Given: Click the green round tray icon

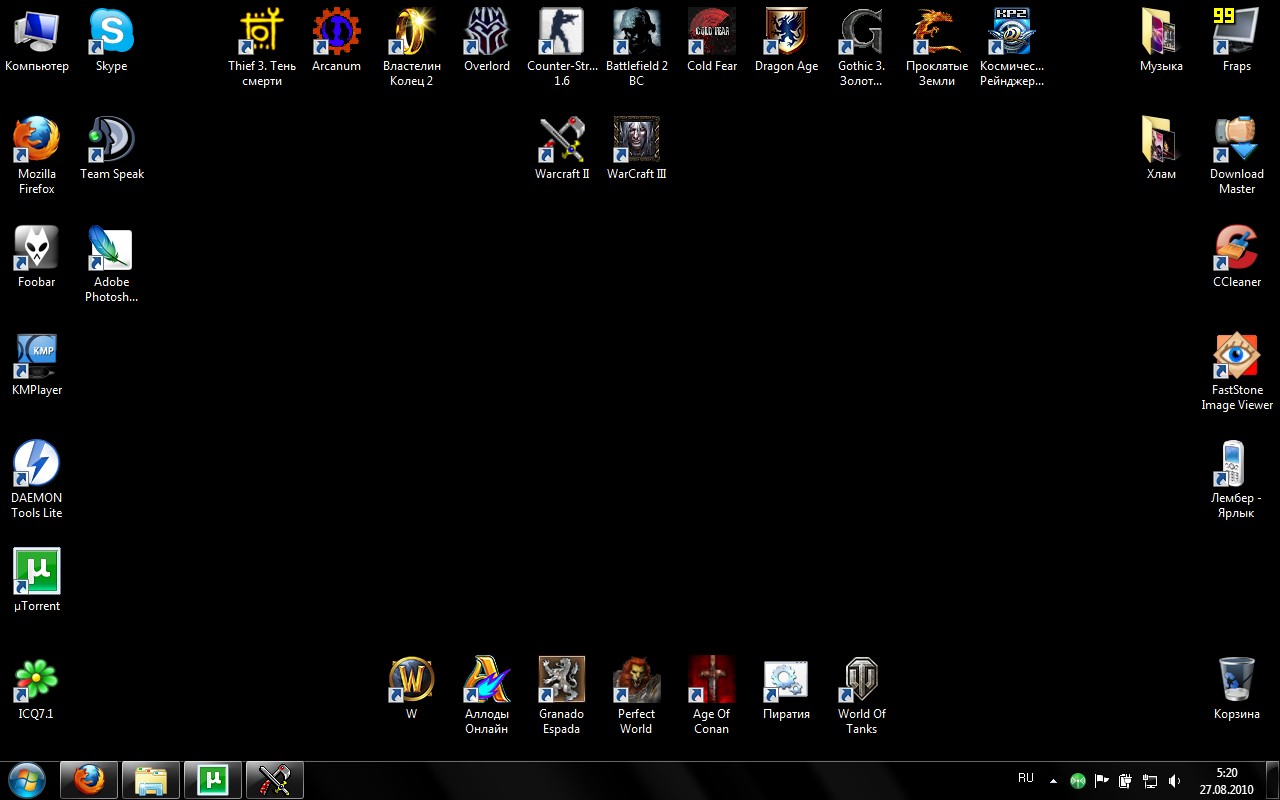Looking at the screenshot, I should pyautogui.click(x=1078, y=781).
